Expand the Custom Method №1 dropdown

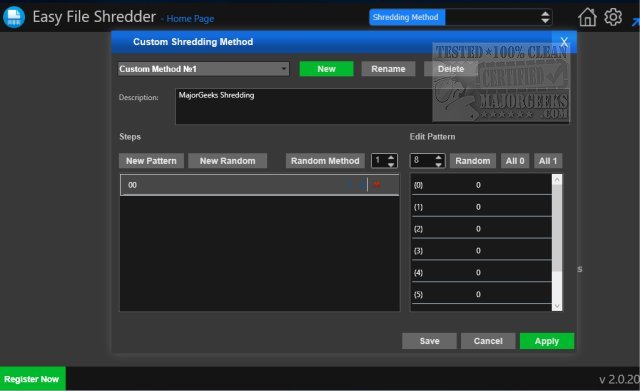[x=284, y=69]
